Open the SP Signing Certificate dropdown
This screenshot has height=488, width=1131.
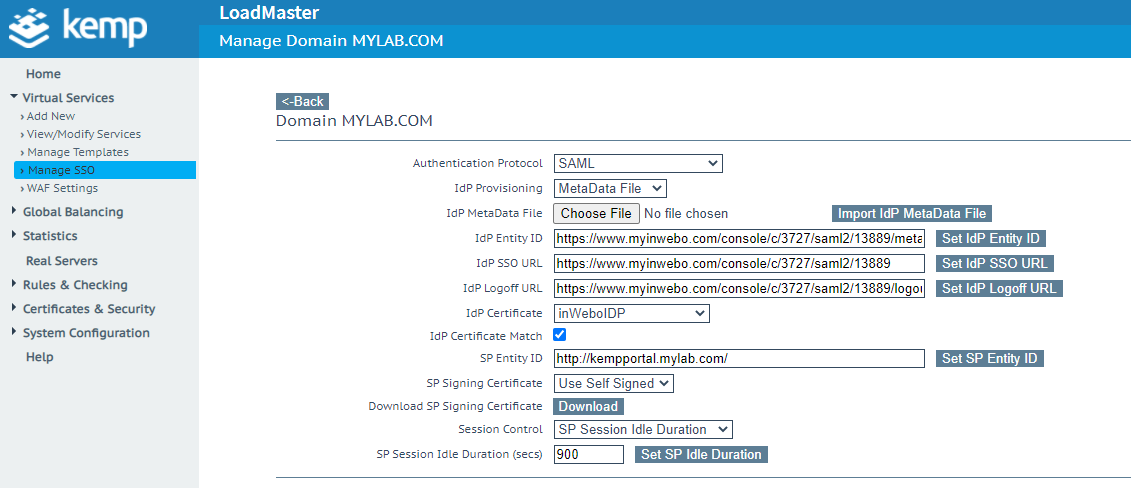pyautogui.click(x=614, y=383)
